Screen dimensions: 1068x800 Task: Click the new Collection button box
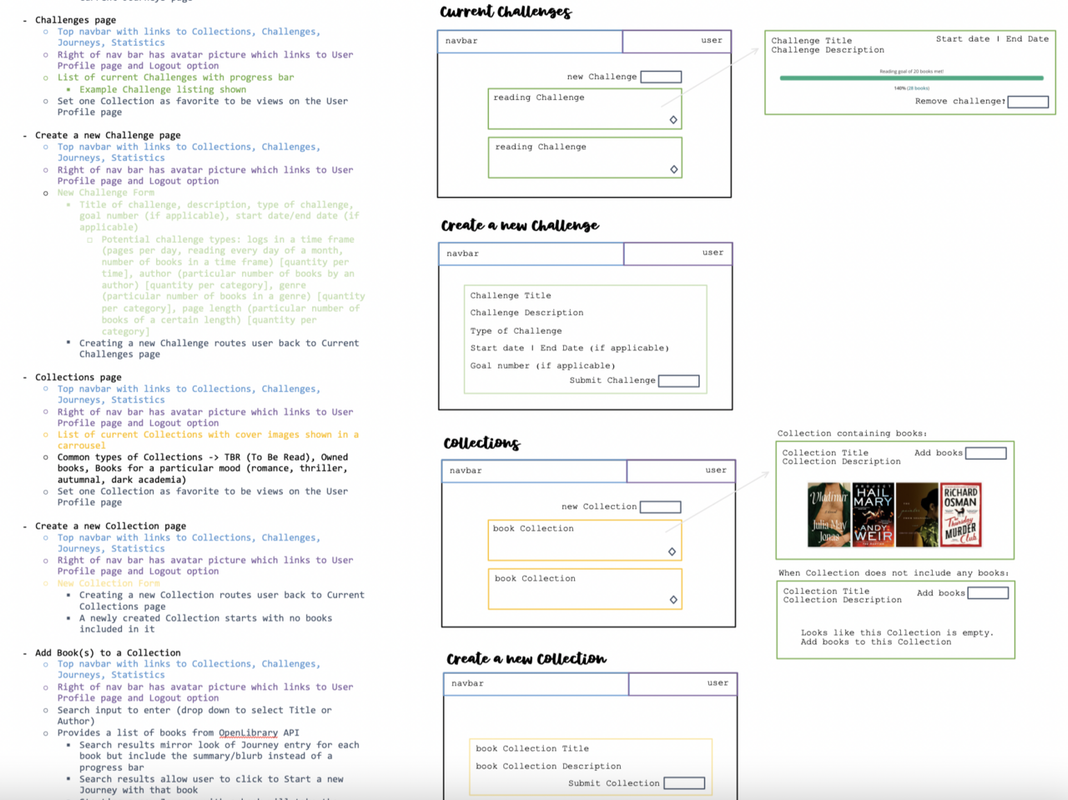[660, 507]
